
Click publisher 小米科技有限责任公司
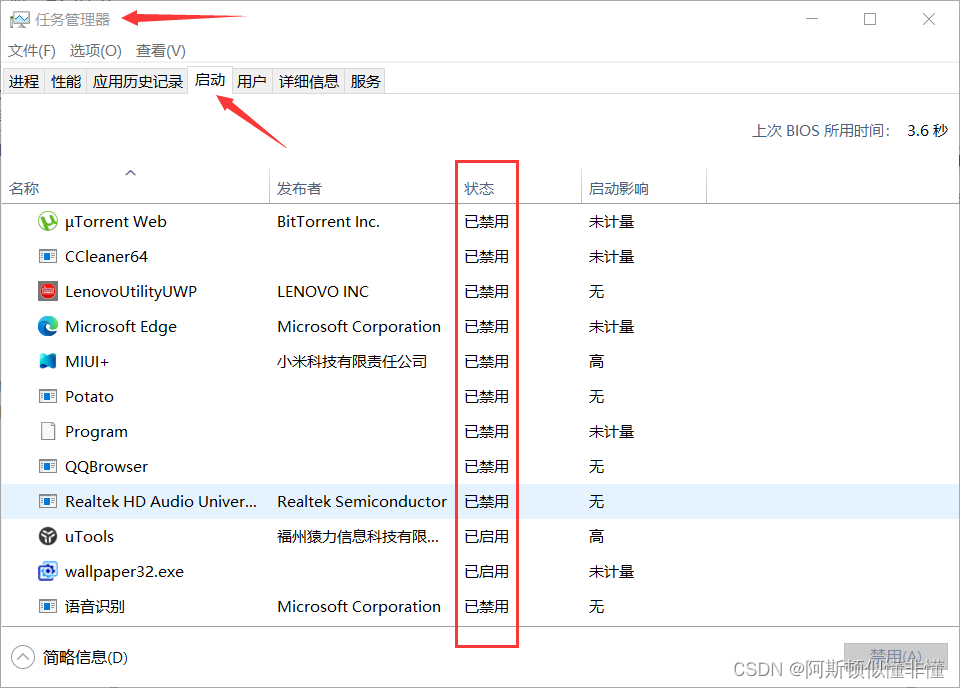pos(352,361)
